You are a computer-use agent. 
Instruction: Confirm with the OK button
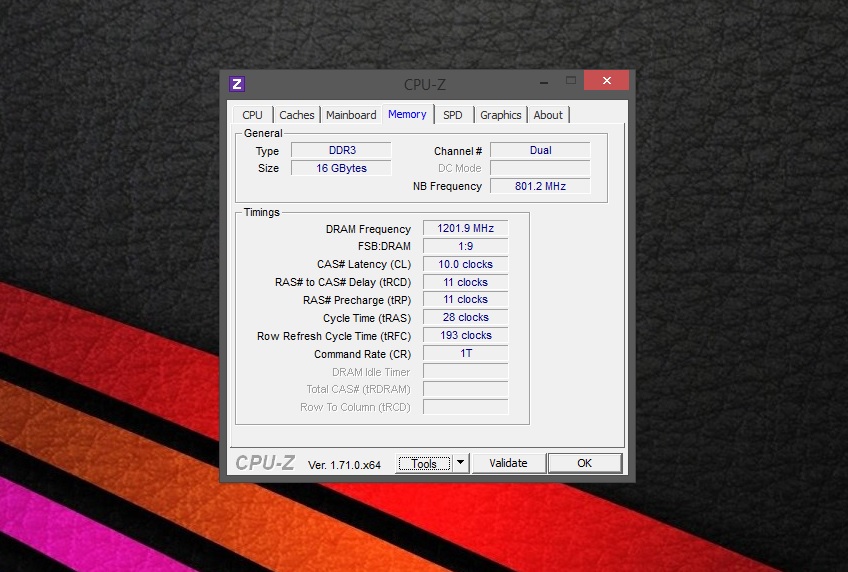click(585, 463)
